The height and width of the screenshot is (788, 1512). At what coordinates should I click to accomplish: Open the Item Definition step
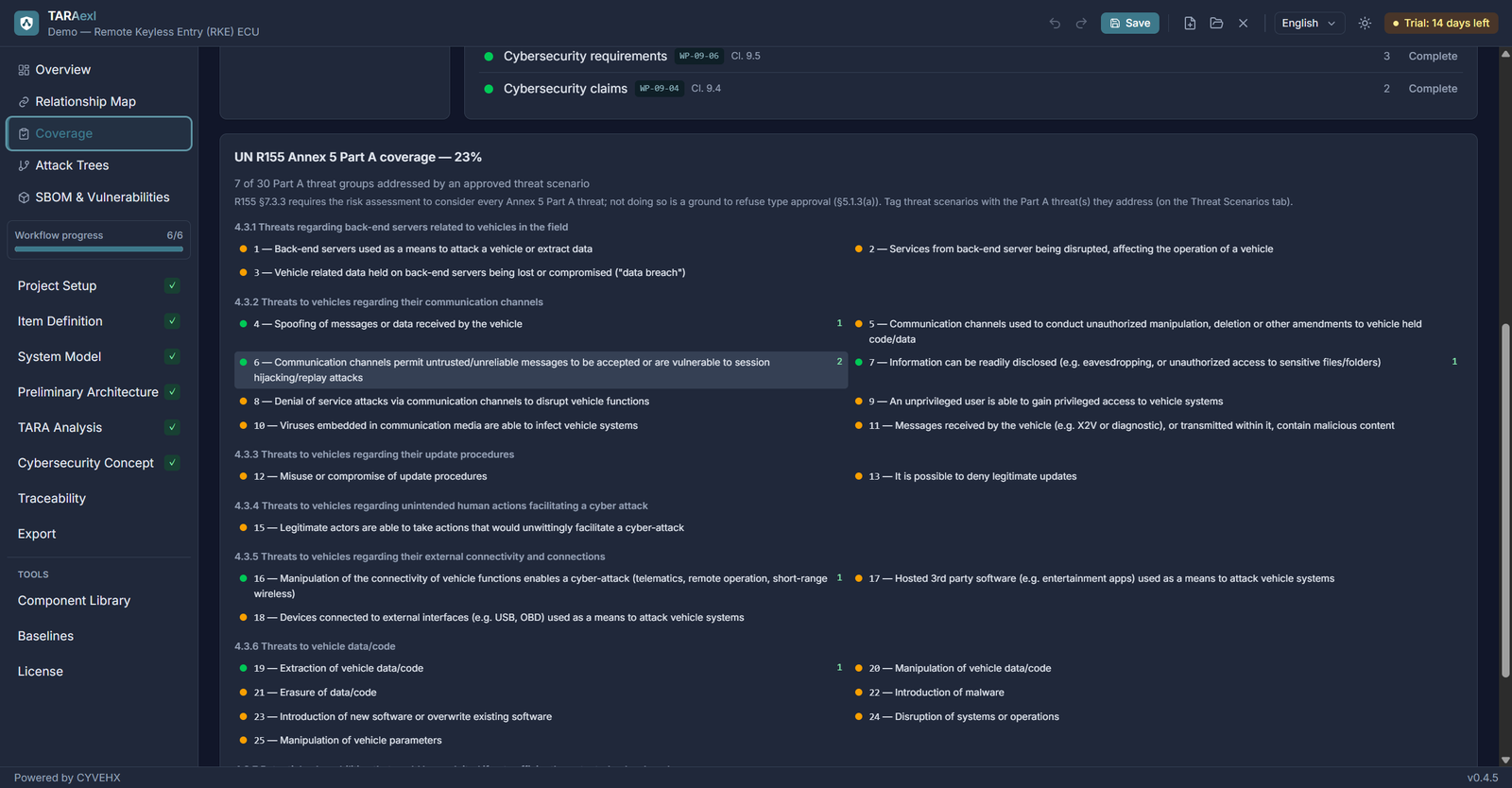(x=99, y=321)
